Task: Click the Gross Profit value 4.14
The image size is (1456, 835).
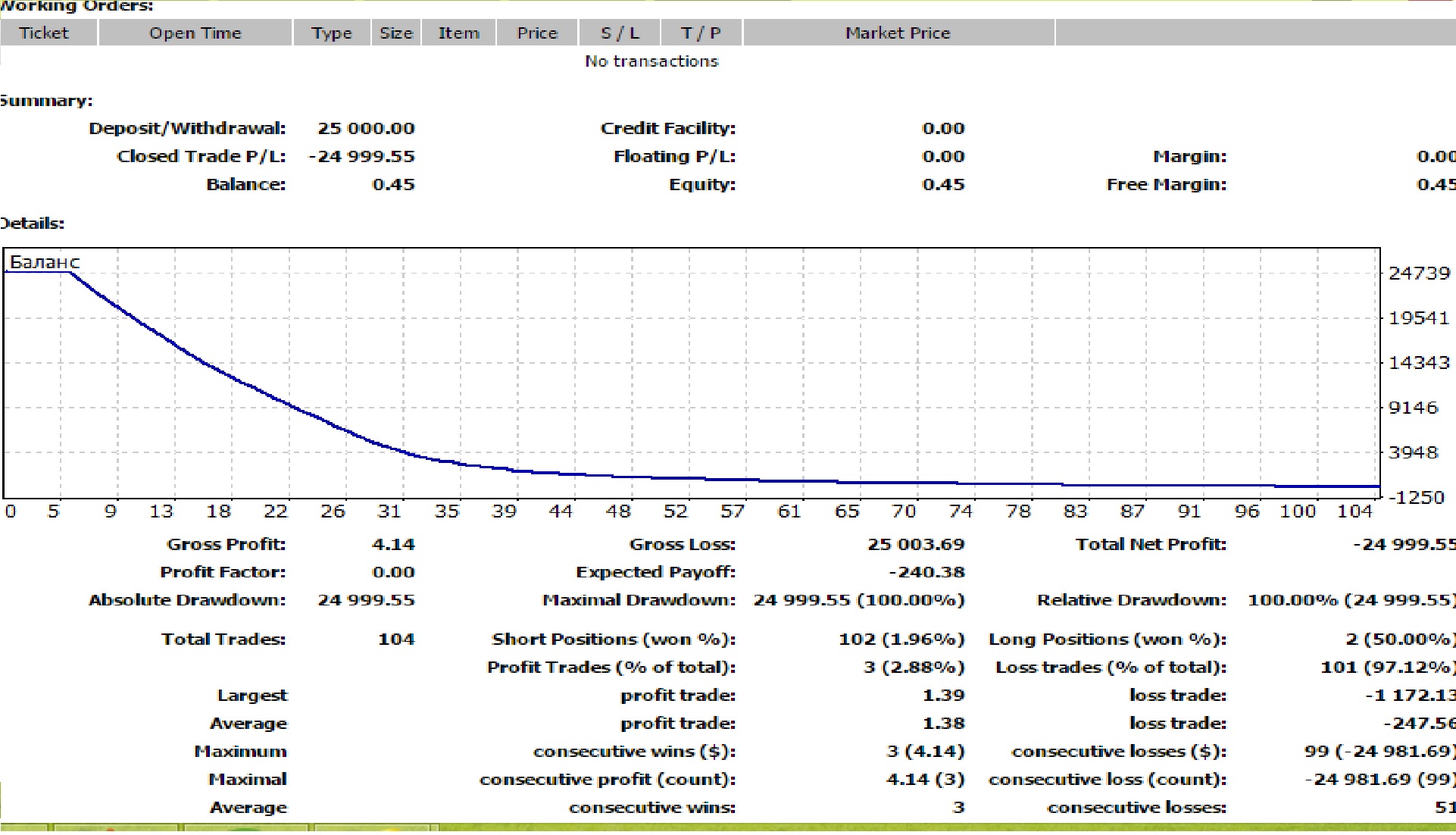Action: 393,544
